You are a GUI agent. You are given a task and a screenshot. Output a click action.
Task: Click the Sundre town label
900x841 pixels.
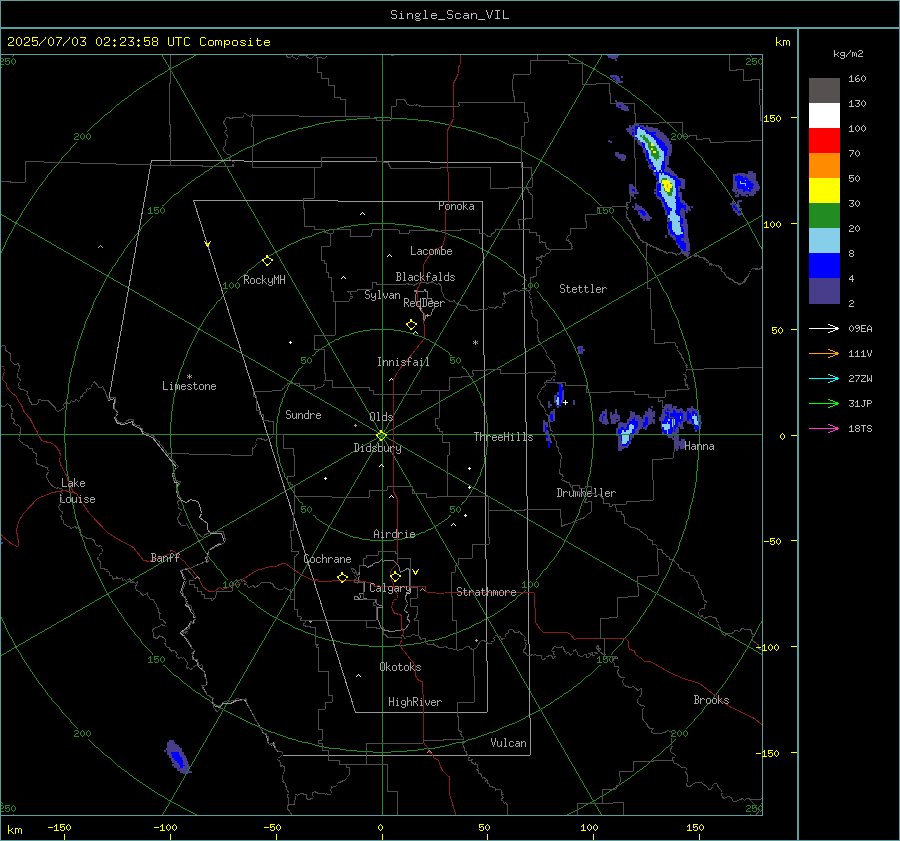(303, 415)
